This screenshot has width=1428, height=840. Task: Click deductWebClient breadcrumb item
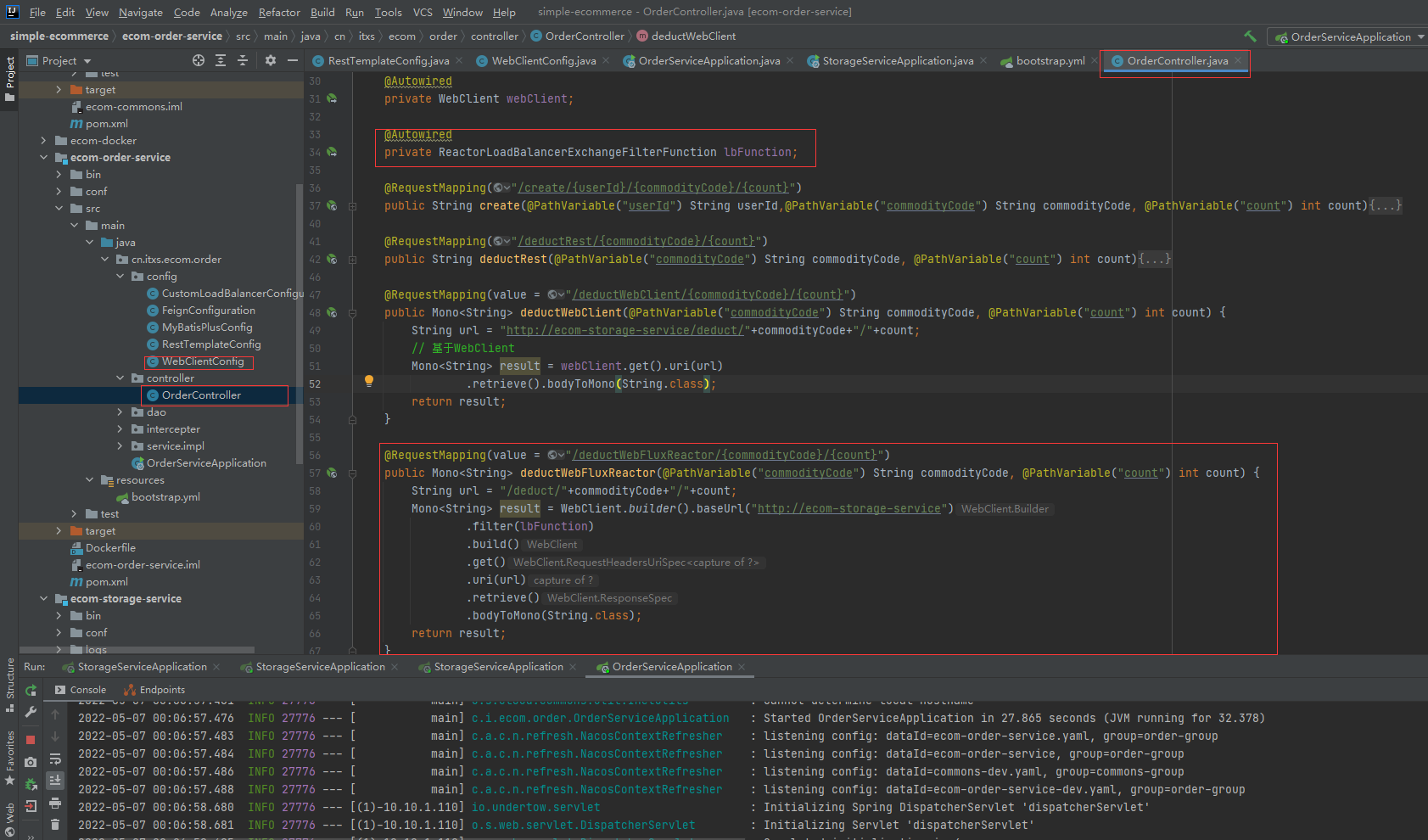[693, 36]
